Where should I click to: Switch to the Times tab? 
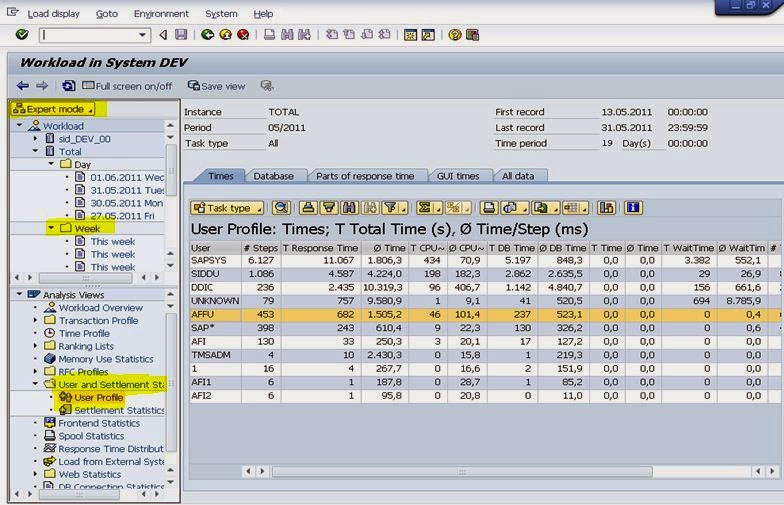point(220,176)
